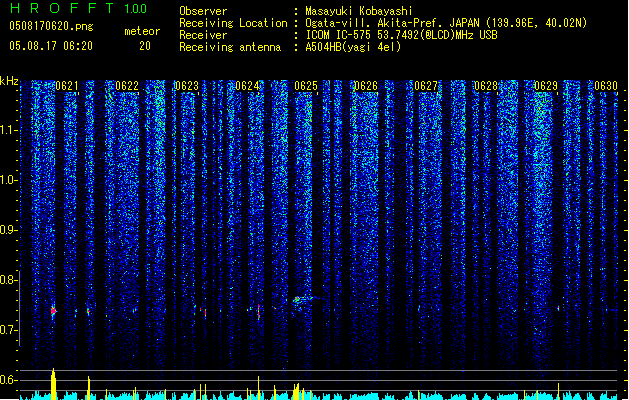Click the 0.7 kHz axis tick label
Viewport: 629px width, 400px height.
coord(9,330)
